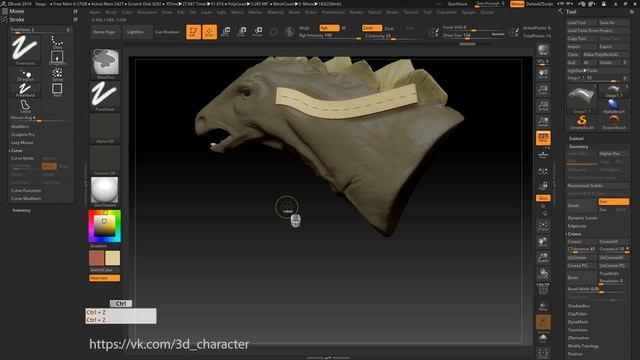The width and height of the screenshot is (640, 360).
Task: Expand the DynaMesh section
Action: (x=578, y=322)
